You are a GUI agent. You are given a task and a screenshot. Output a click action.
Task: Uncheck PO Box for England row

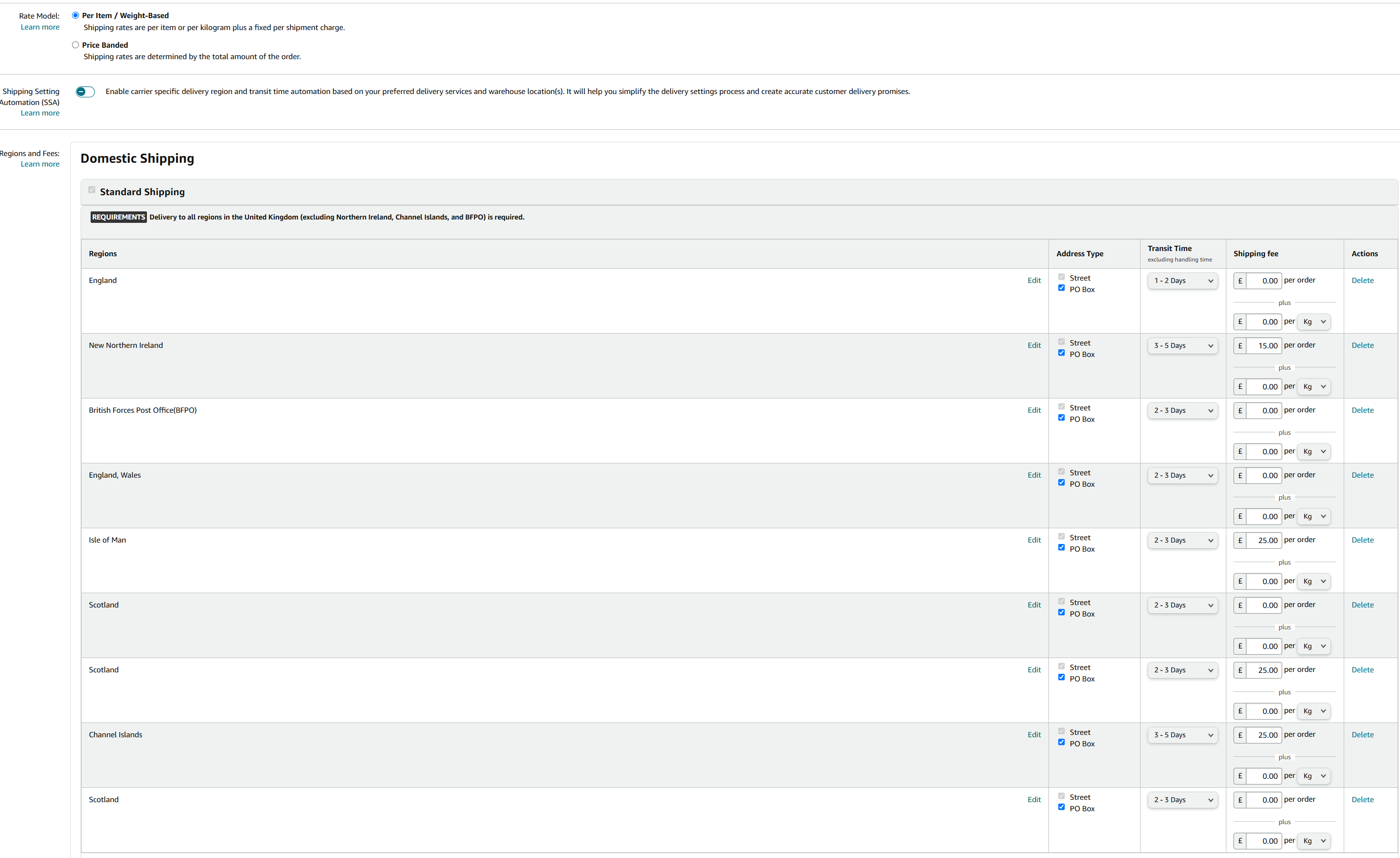point(1061,288)
